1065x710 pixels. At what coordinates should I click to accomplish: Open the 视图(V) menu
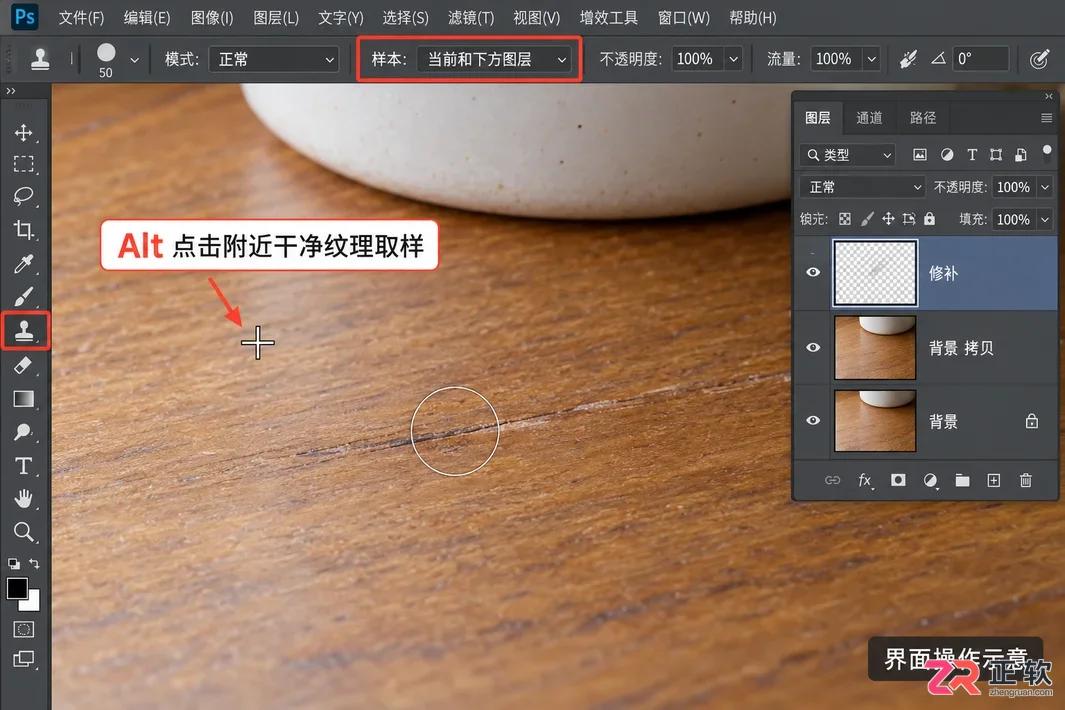(537, 18)
